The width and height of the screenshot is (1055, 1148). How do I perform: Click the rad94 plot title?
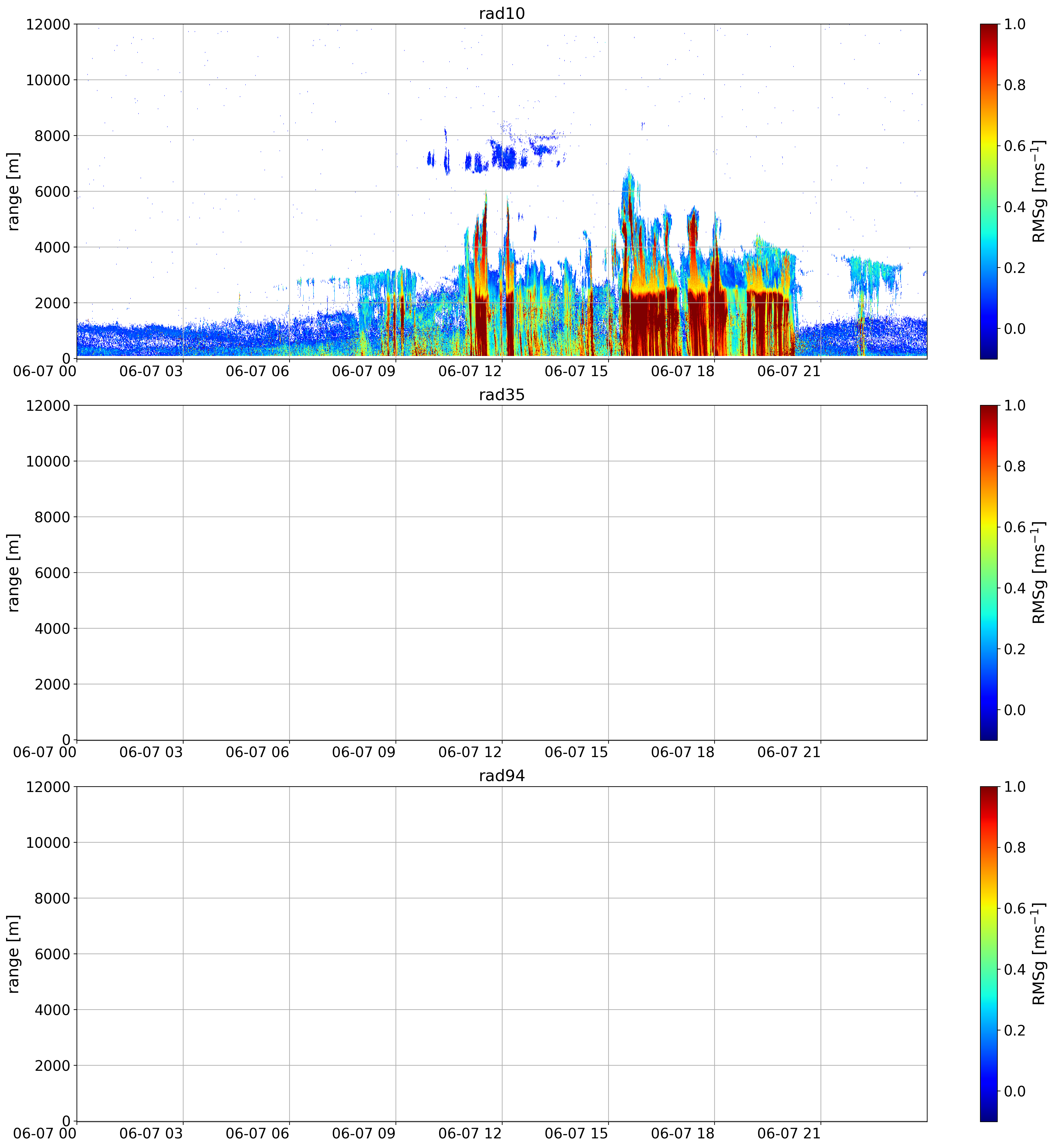[x=501, y=776]
